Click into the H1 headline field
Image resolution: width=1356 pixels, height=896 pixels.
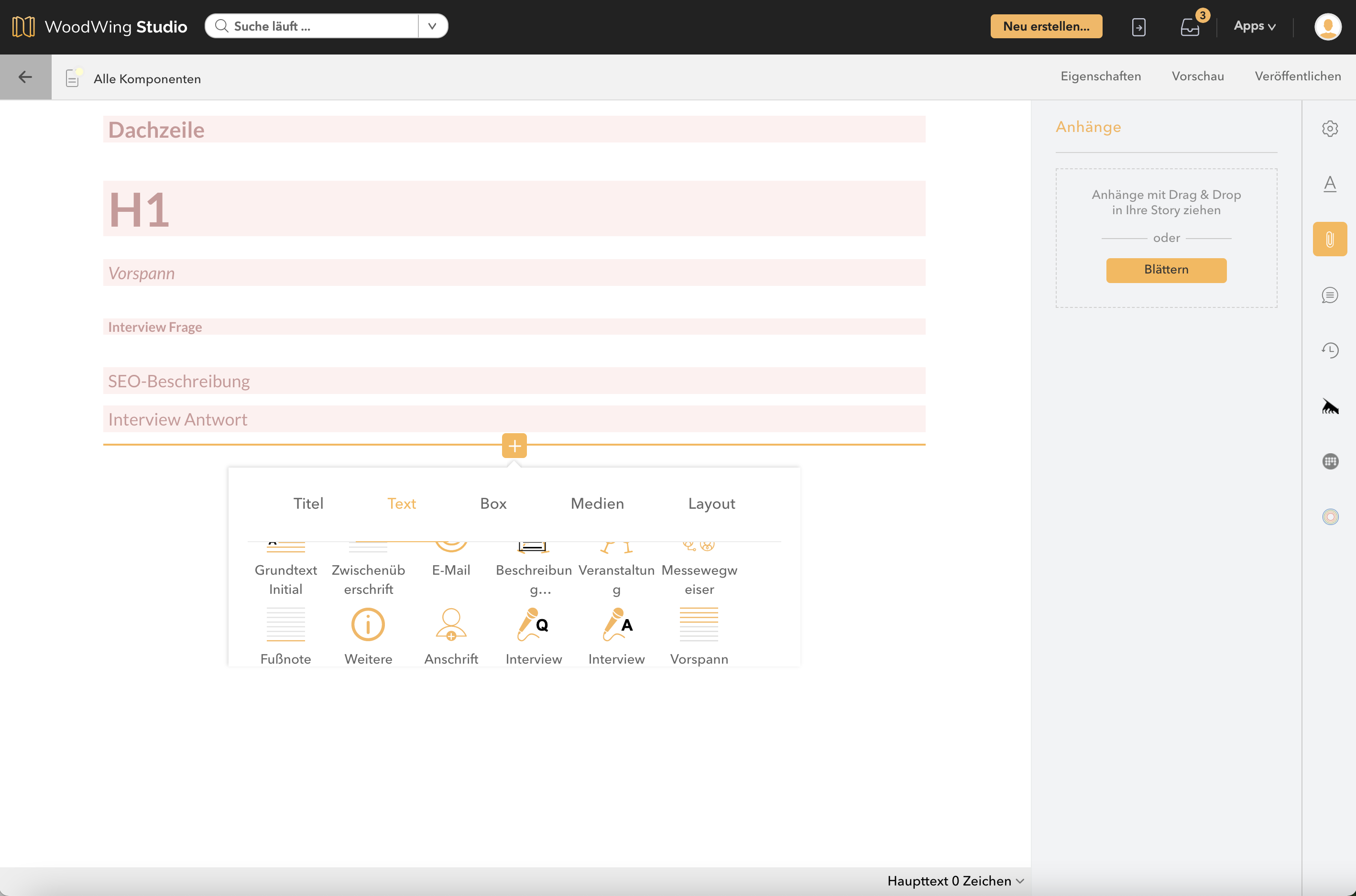(x=514, y=208)
